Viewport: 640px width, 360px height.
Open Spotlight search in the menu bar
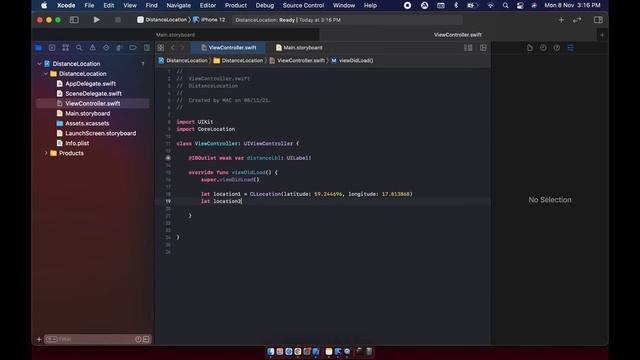pos(505,5)
